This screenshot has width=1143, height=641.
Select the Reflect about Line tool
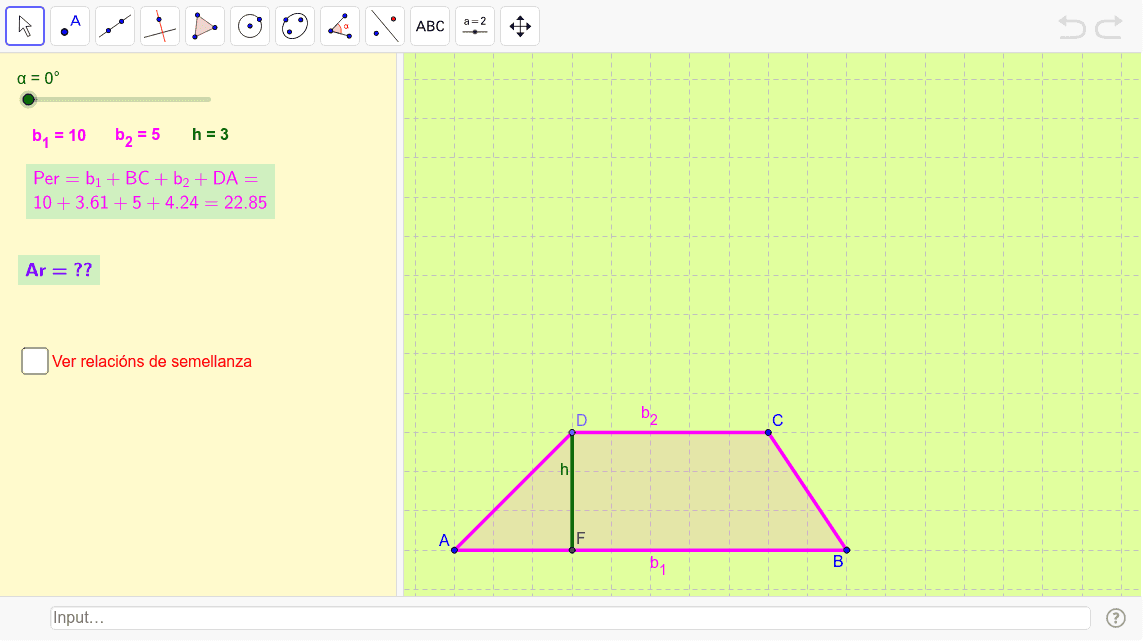tap(385, 26)
